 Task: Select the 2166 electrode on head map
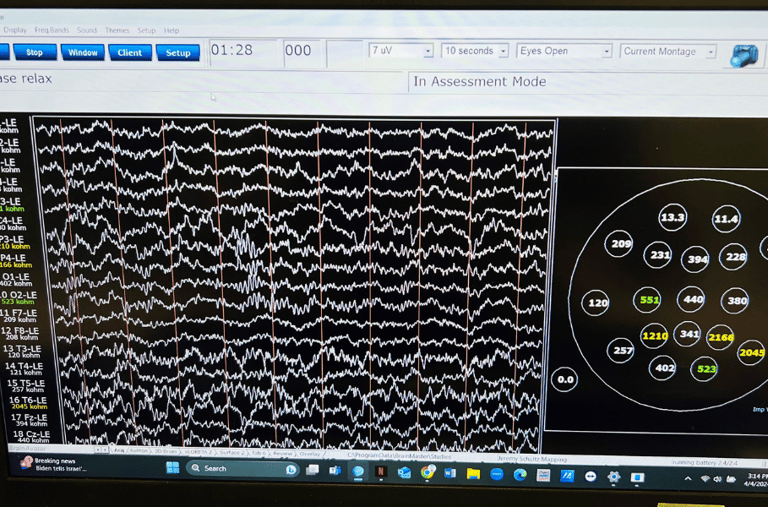pyautogui.click(x=720, y=337)
